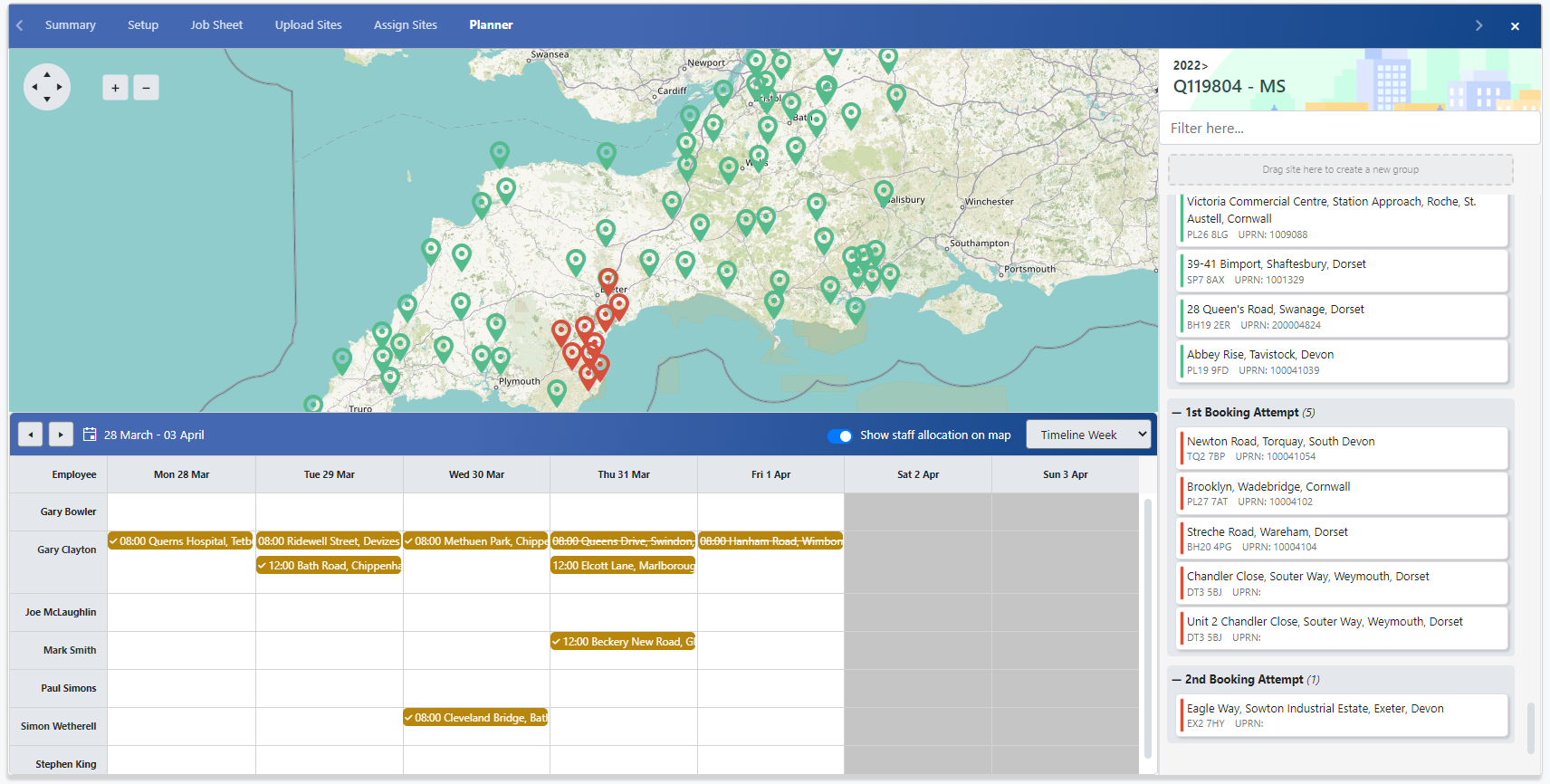Open the Summary tab
This screenshot has height=784, width=1550.
coord(71,25)
